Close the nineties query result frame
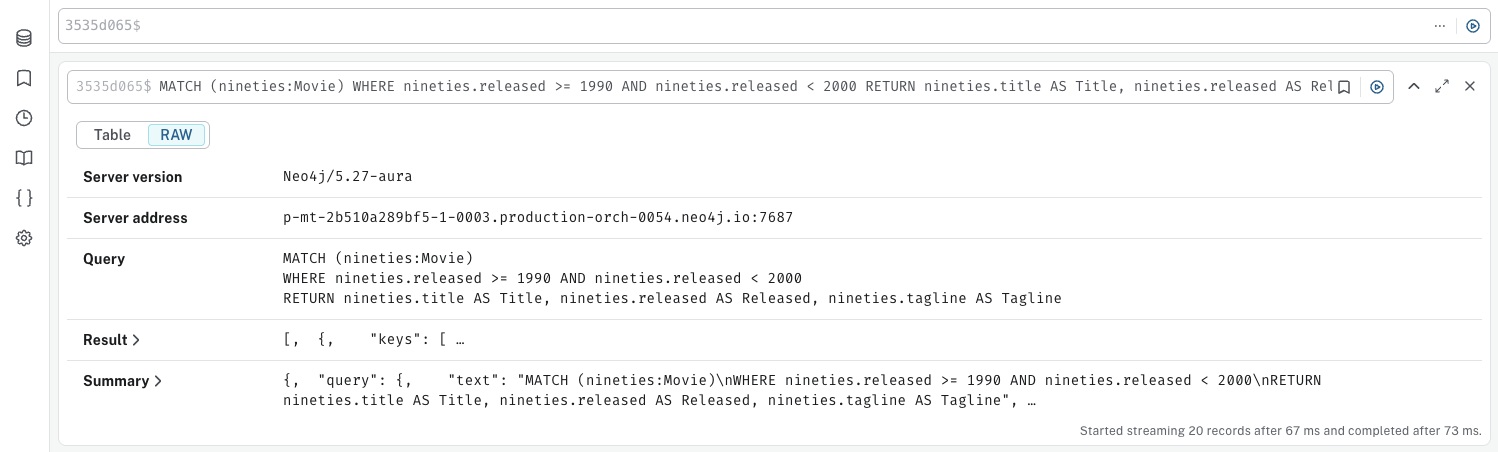Image resolution: width=1498 pixels, height=452 pixels. point(1470,87)
